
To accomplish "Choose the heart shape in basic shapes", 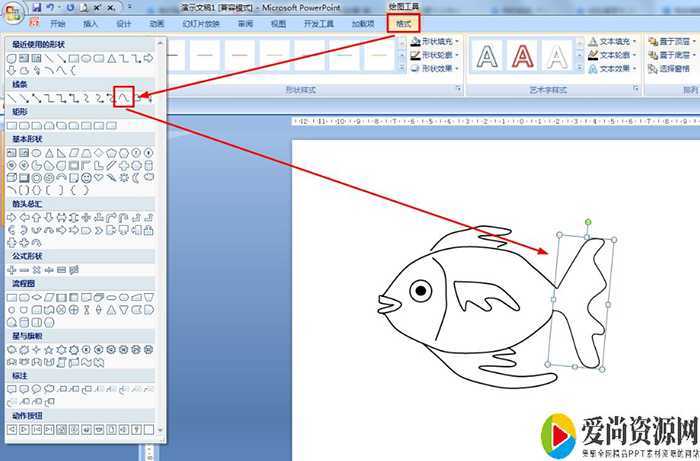I will [99, 177].
